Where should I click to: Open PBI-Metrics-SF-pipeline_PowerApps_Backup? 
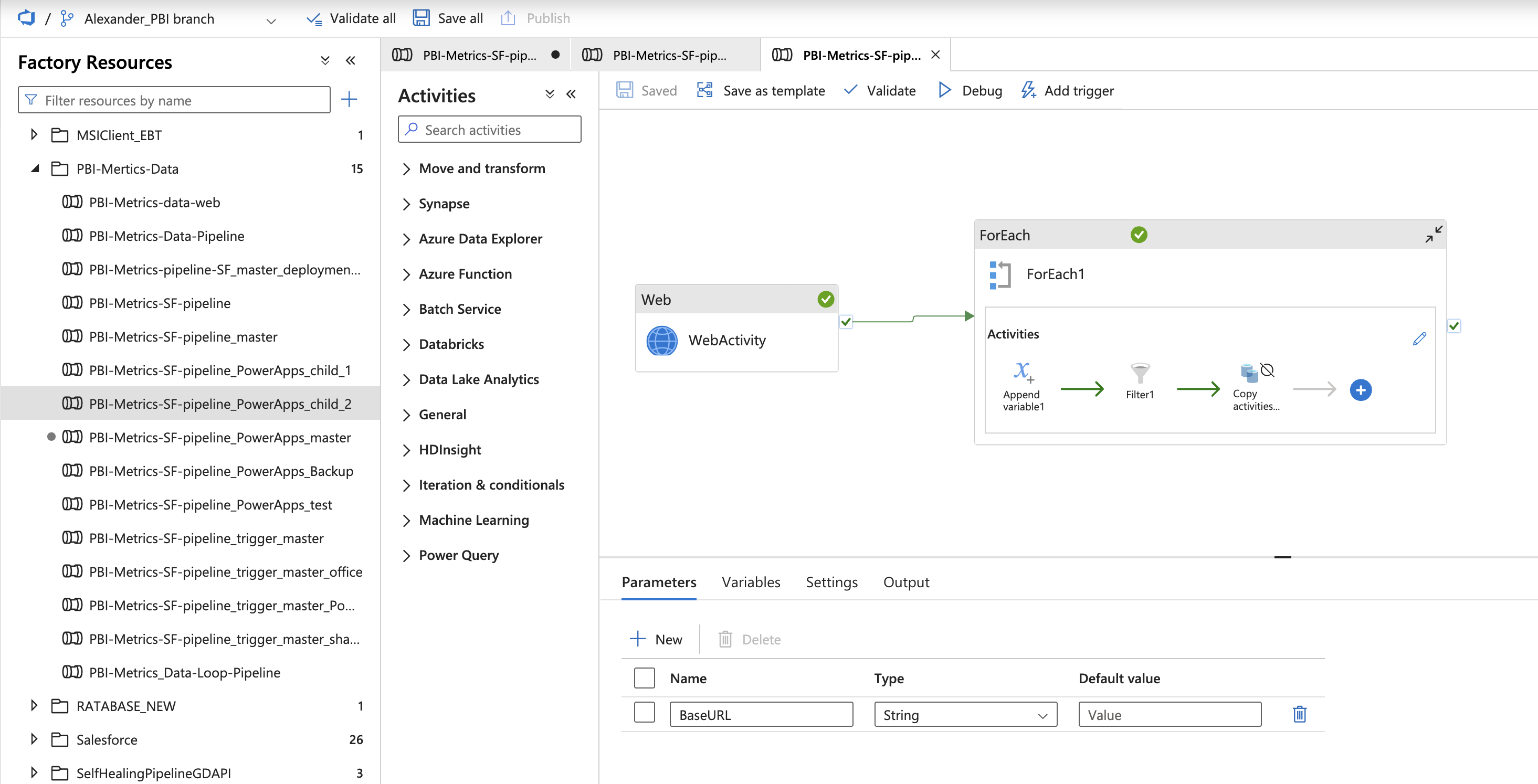click(221, 471)
